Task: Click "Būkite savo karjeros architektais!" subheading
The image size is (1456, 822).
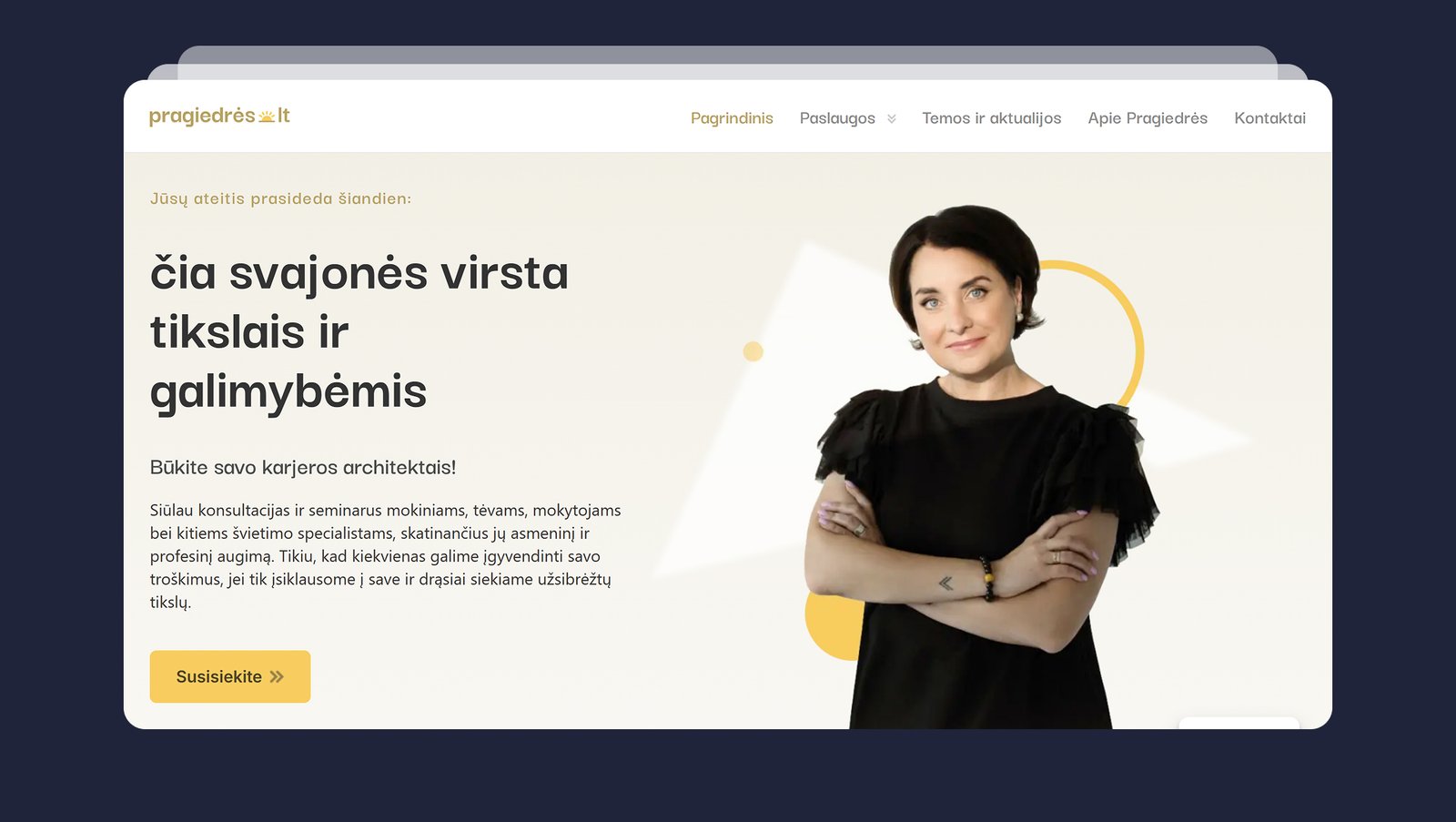Action: point(303,467)
